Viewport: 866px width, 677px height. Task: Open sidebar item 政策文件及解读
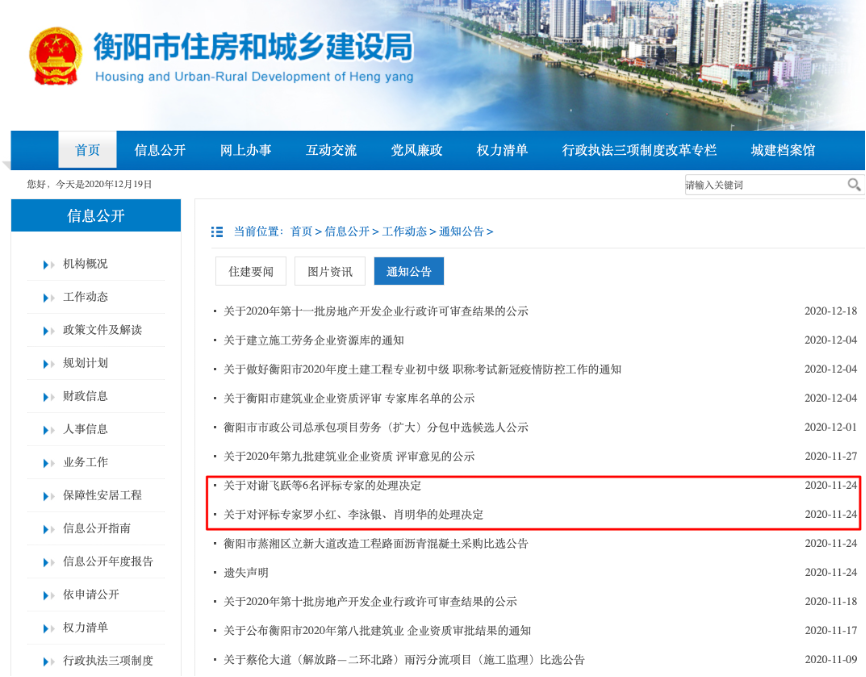(x=102, y=330)
